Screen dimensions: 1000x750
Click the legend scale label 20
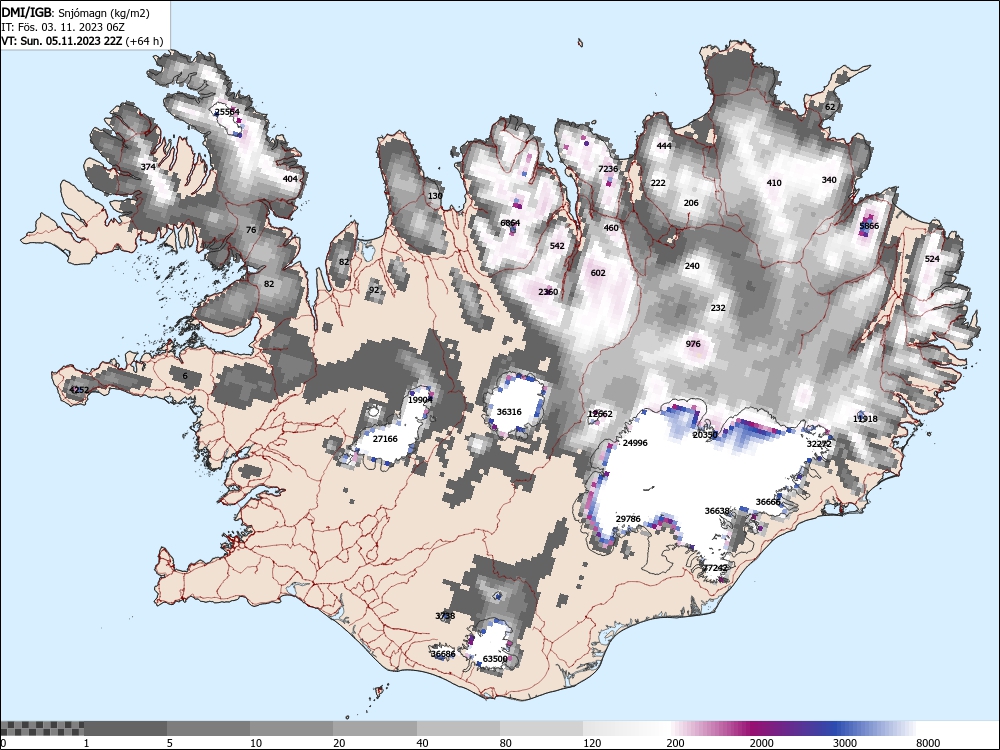pyautogui.click(x=340, y=743)
